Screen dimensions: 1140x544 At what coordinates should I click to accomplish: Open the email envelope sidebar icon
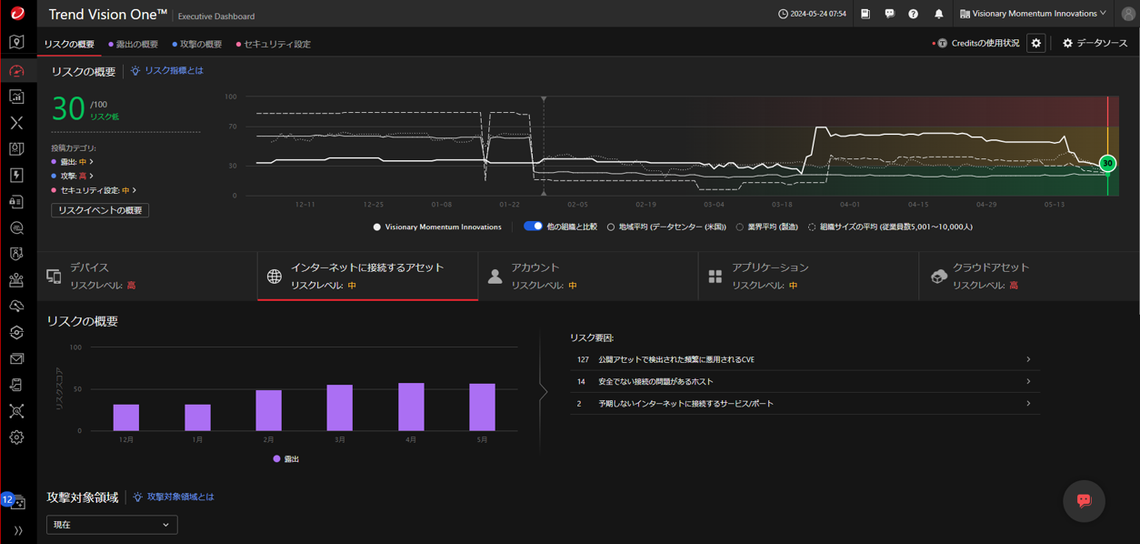(17, 359)
